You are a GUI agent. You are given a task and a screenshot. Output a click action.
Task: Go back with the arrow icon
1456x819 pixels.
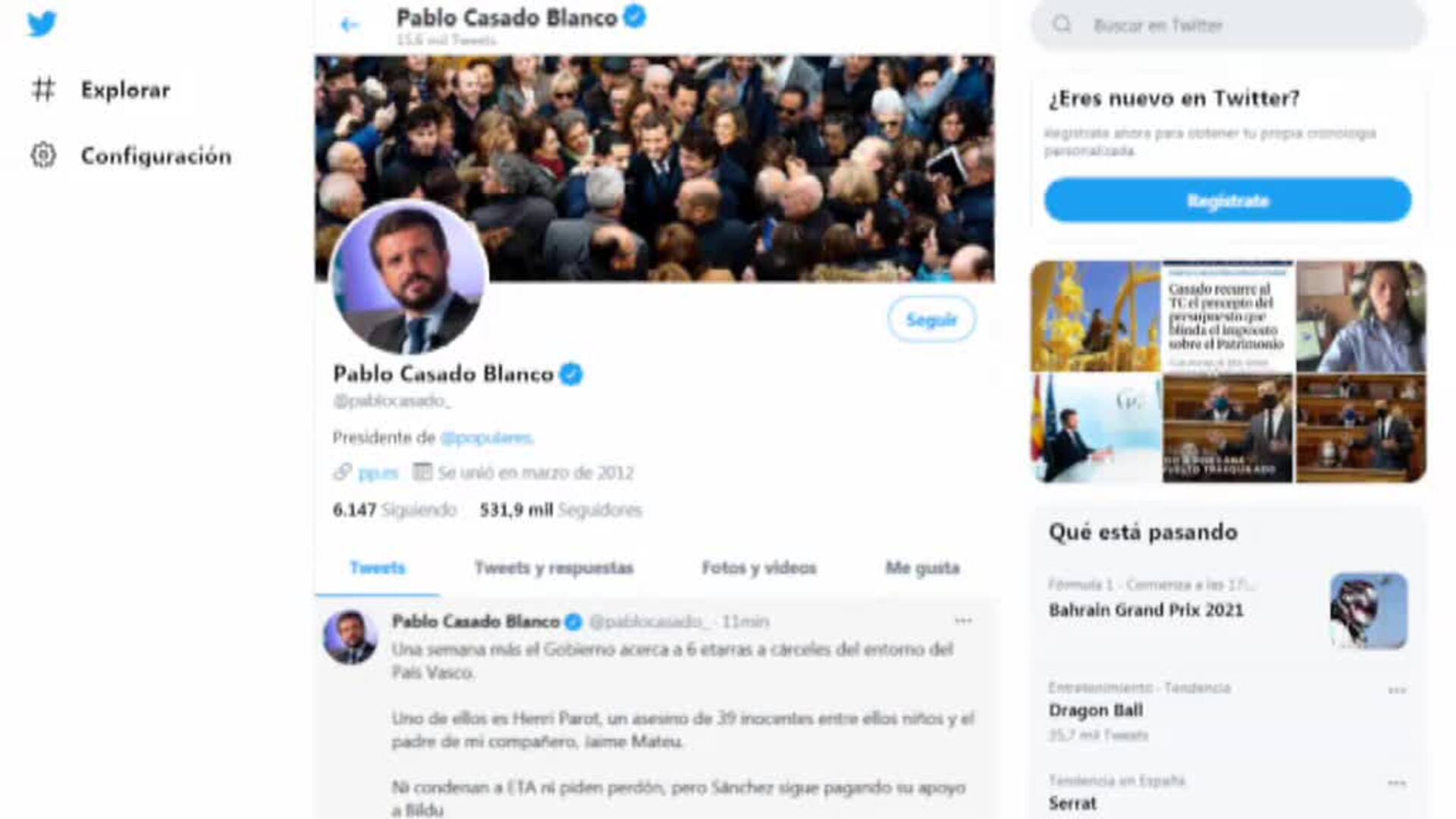(349, 25)
